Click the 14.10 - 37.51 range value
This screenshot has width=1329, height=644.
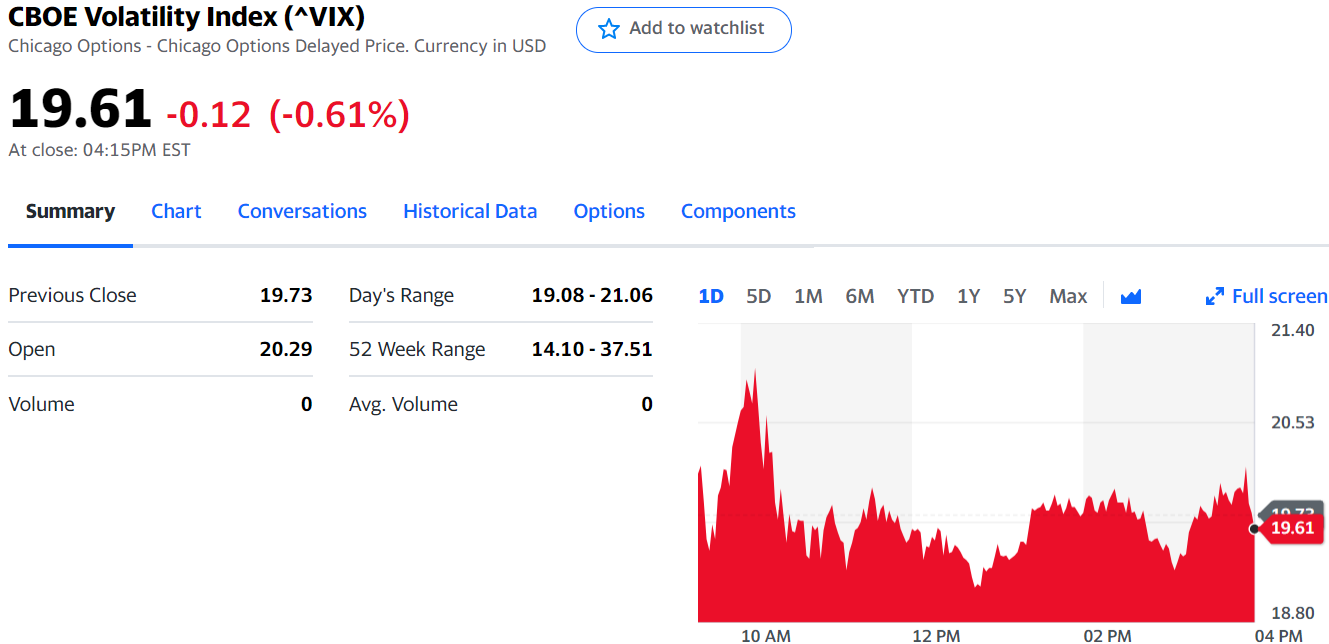pyautogui.click(x=592, y=349)
